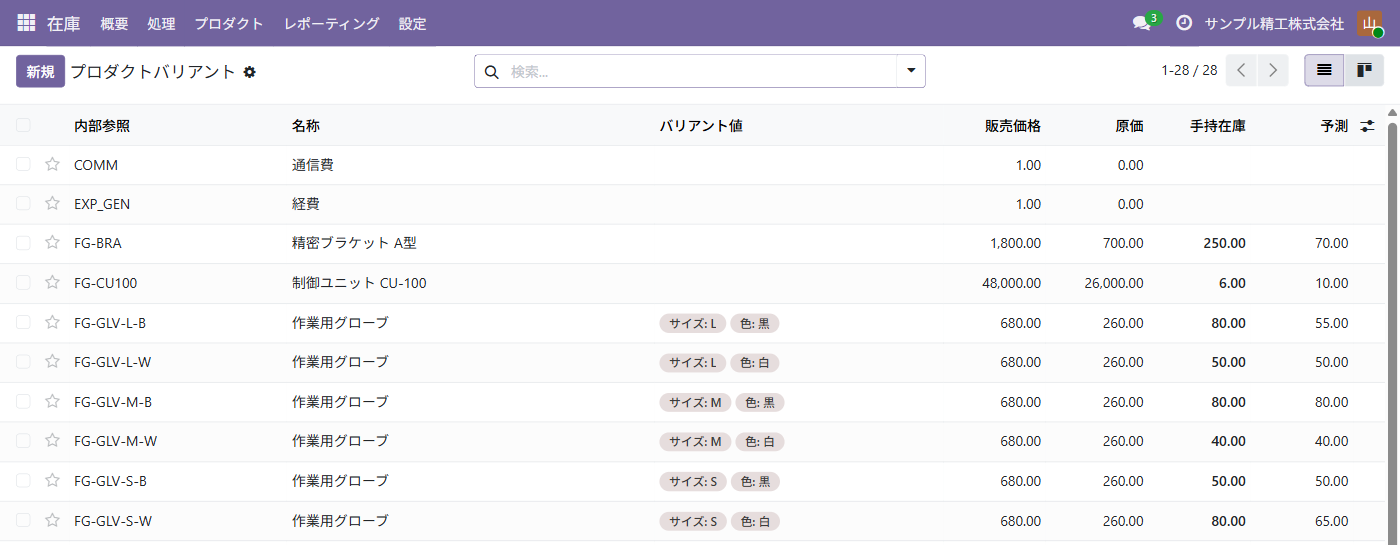Click the scrollbar up arrow
The image size is (1400, 545).
click(1392, 111)
